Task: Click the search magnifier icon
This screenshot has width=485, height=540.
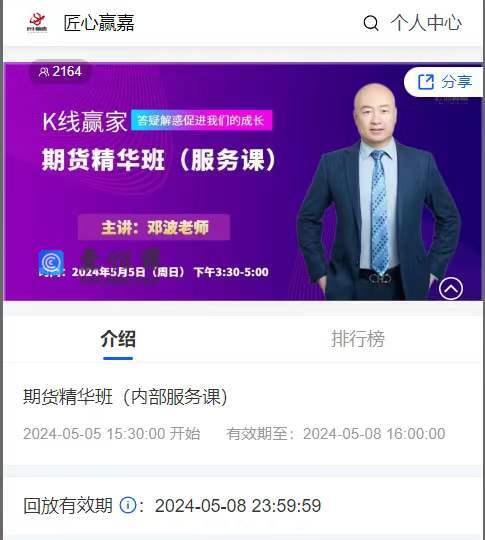Action: pyautogui.click(x=371, y=23)
